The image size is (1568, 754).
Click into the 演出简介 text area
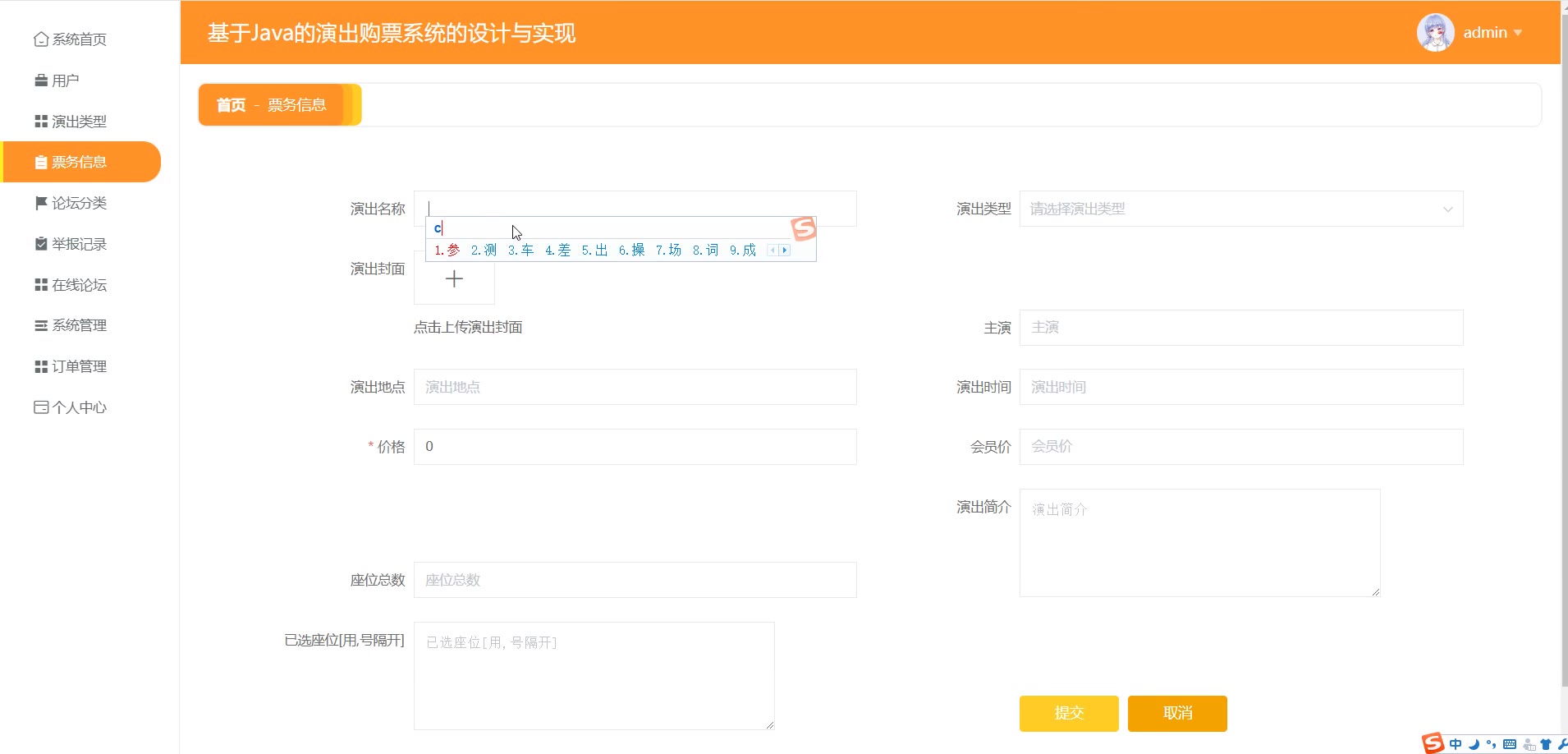1199,543
